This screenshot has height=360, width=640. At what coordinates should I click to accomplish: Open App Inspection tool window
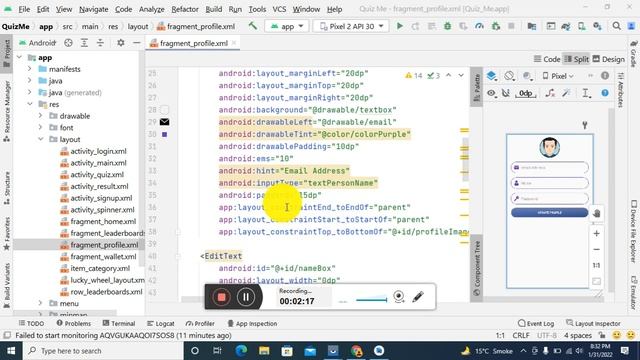pyautogui.click(x=252, y=323)
